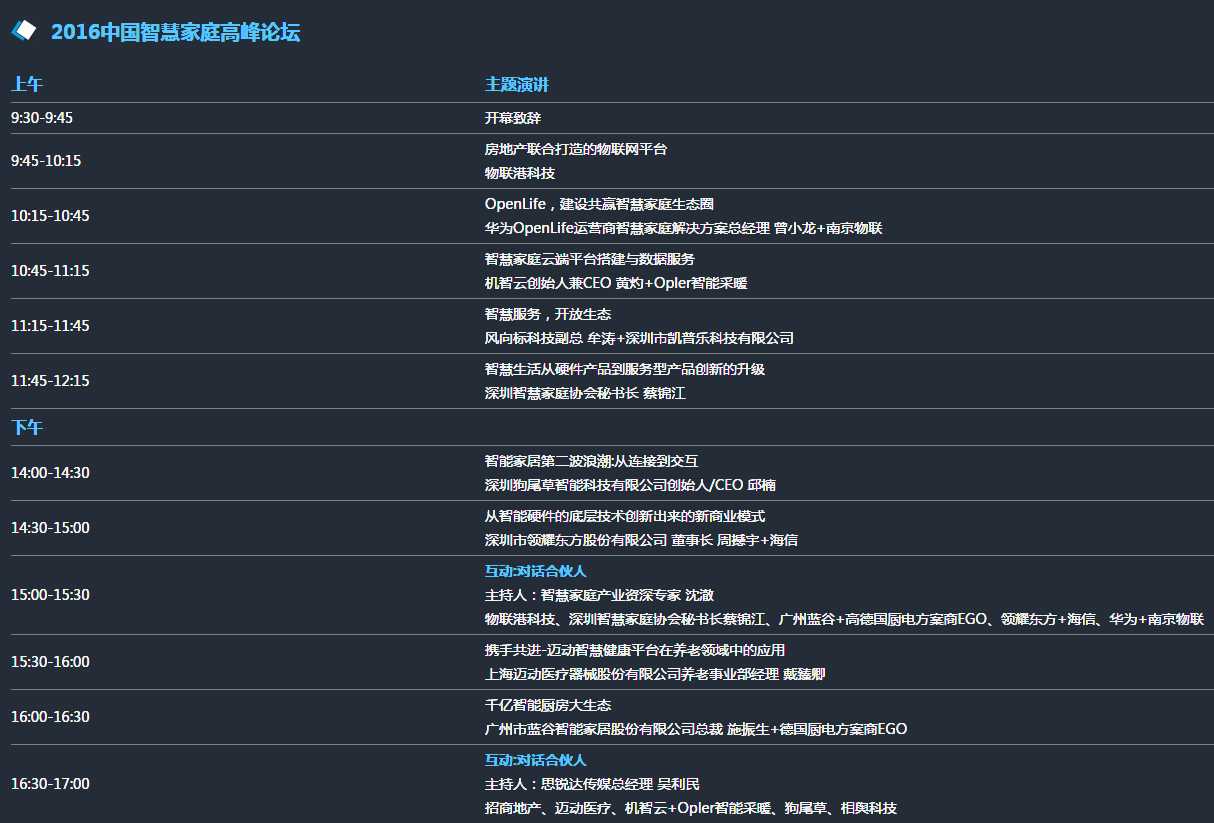Select the 14:30-15:00 time slot
Image resolution: width=1214 pixels, height=823 pixels.
[50, 528]
